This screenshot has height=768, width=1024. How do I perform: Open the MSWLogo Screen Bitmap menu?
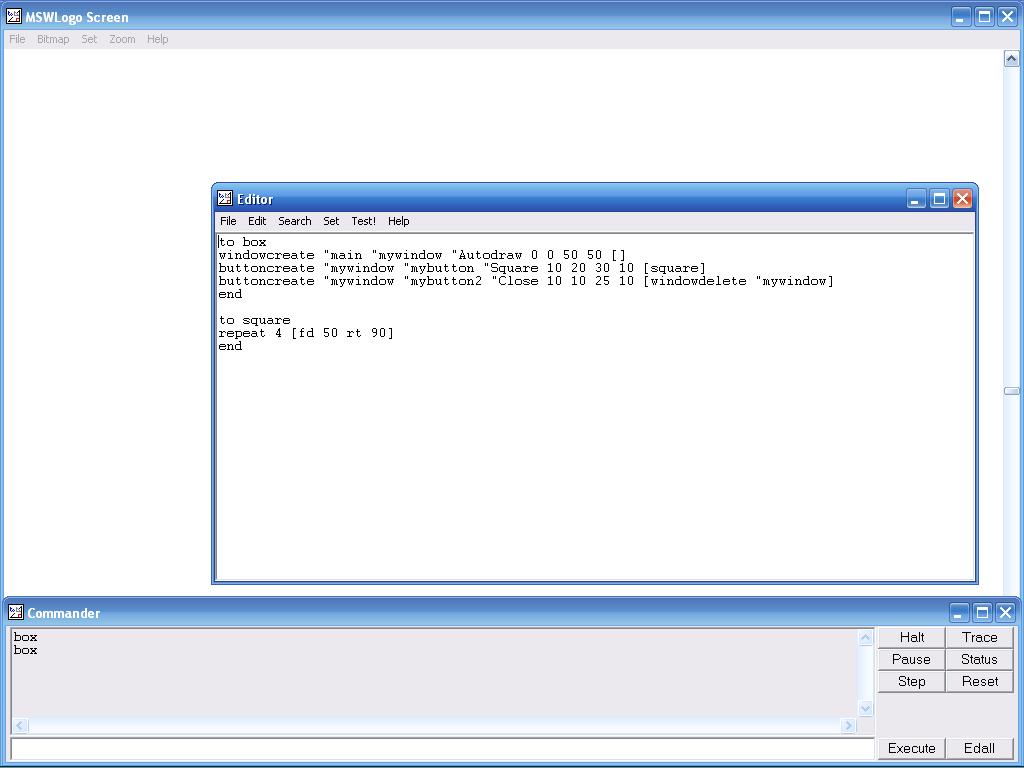point(53,39)
